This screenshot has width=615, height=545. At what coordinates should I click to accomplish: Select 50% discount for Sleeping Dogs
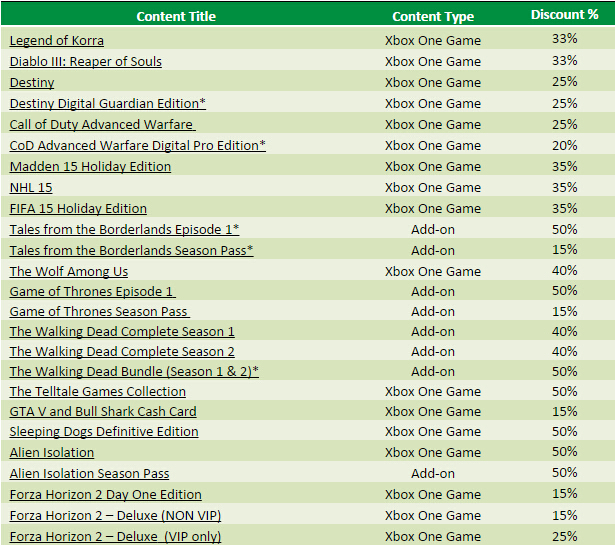[564, 432]
